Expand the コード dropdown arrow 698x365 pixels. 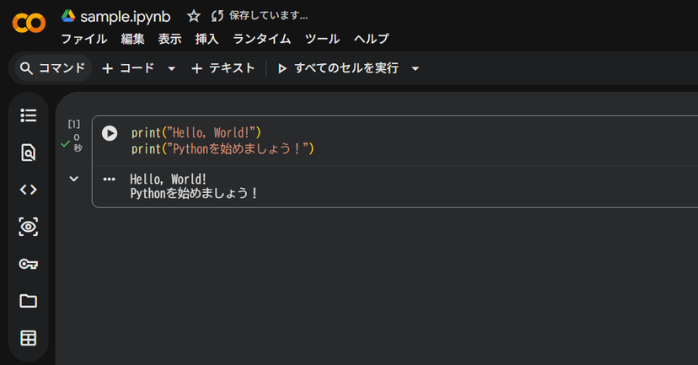click(171, 69)
